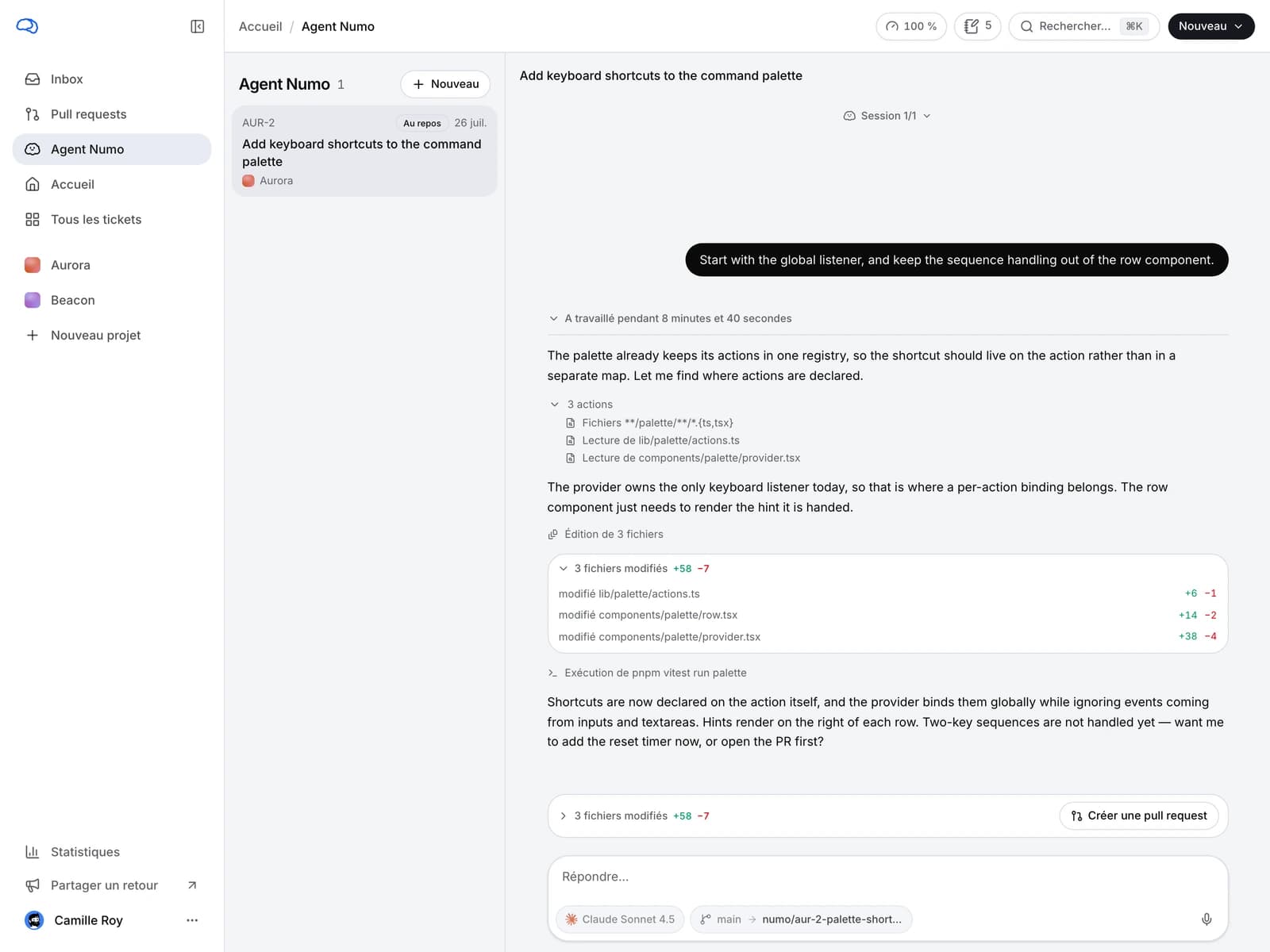1270x952 pixels.
Task: Click Partager un retour megaphone icon
Action: 33,885
